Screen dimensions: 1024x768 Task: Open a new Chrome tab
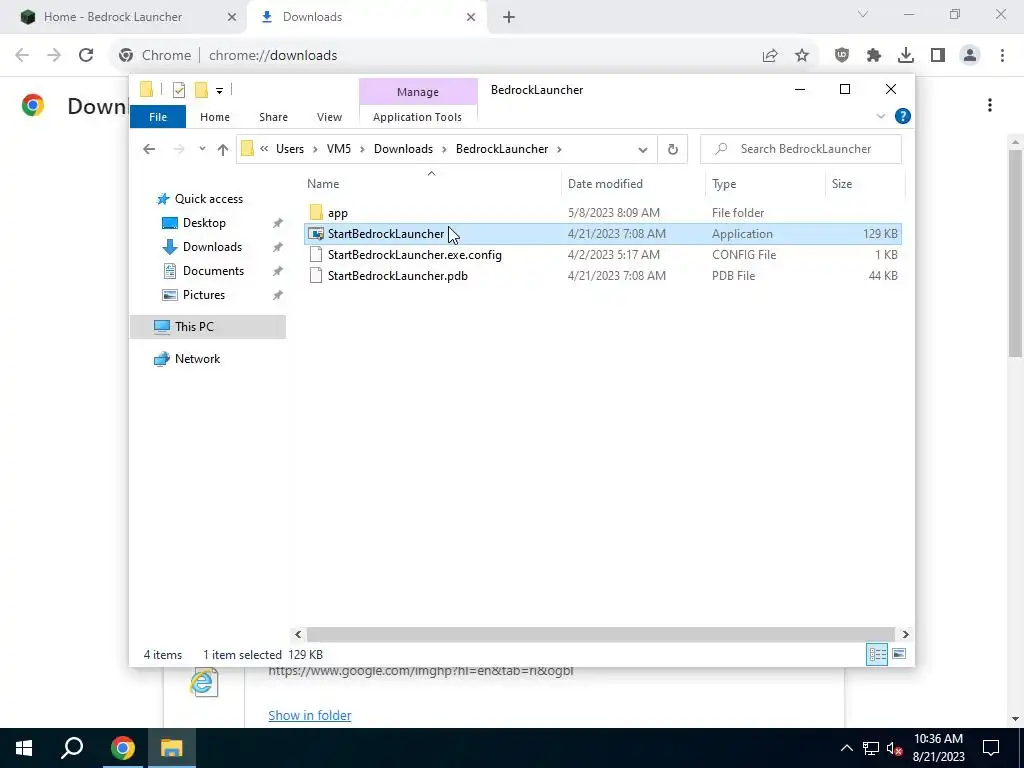point(509,17)
